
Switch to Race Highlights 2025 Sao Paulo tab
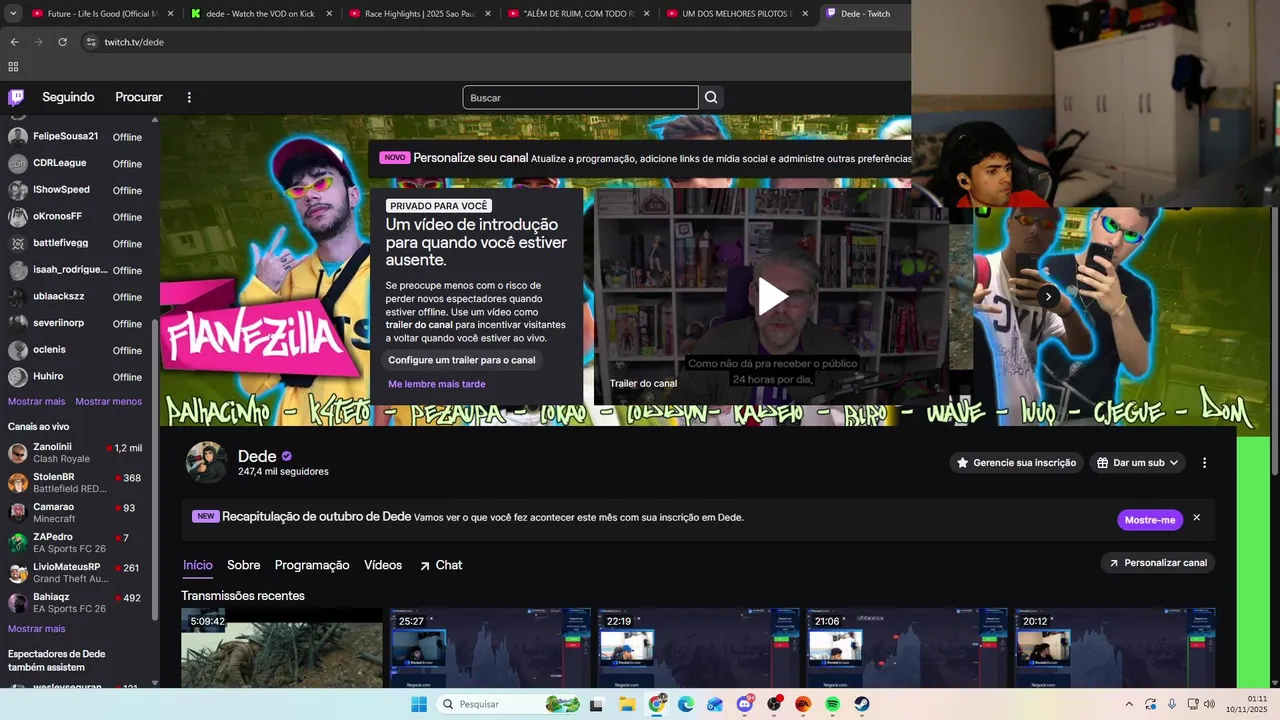tap(420, 14)
